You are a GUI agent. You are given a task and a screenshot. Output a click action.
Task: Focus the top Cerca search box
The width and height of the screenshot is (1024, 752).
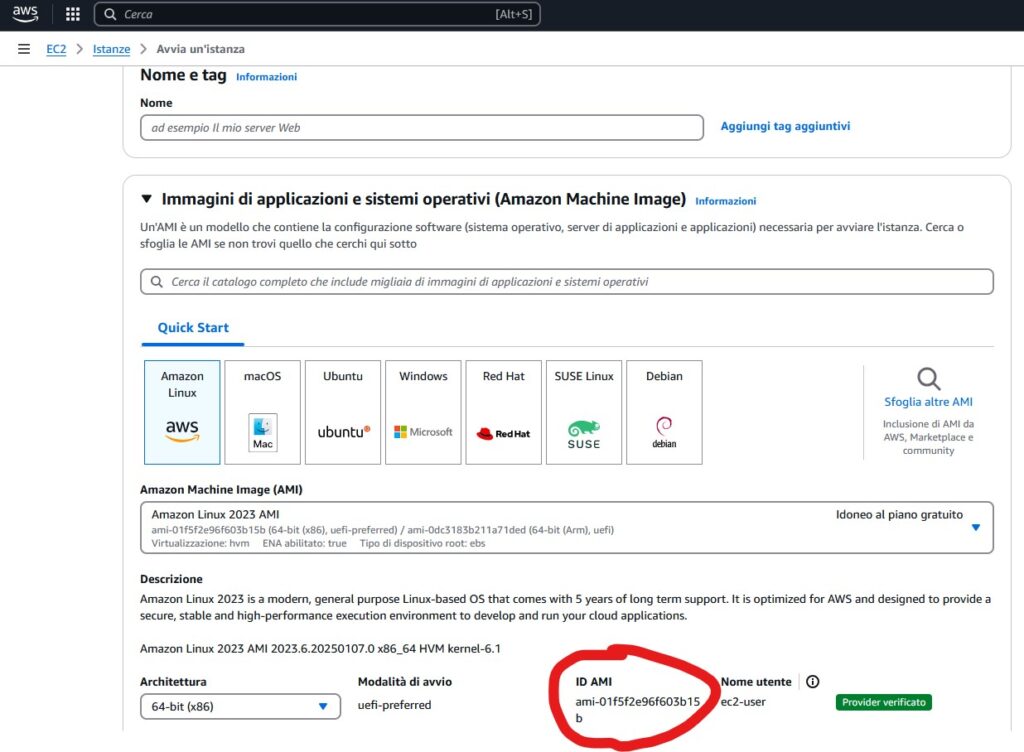(317, 14)
